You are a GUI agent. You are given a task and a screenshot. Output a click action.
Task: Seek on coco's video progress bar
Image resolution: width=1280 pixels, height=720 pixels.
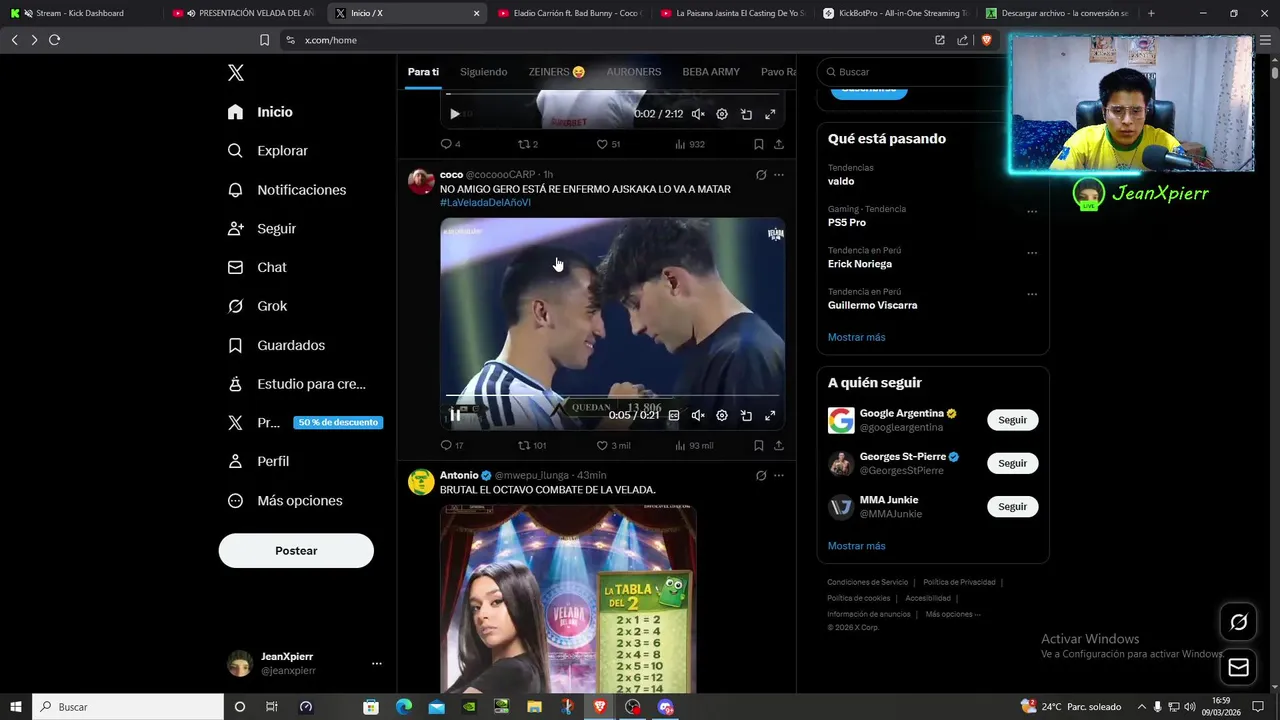tap(612, 395)
